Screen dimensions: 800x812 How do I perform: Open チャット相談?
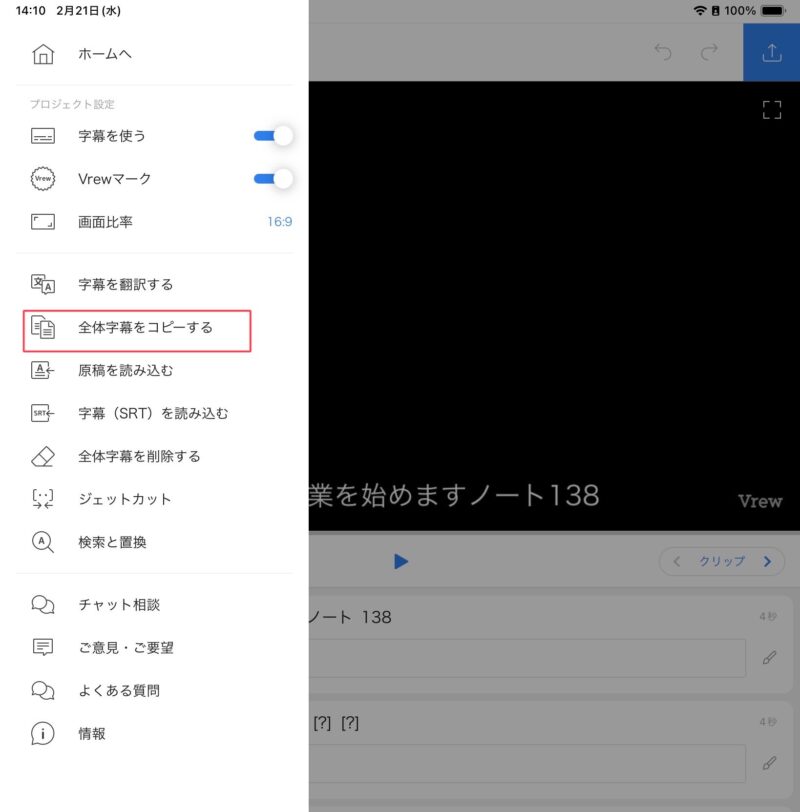119,604
